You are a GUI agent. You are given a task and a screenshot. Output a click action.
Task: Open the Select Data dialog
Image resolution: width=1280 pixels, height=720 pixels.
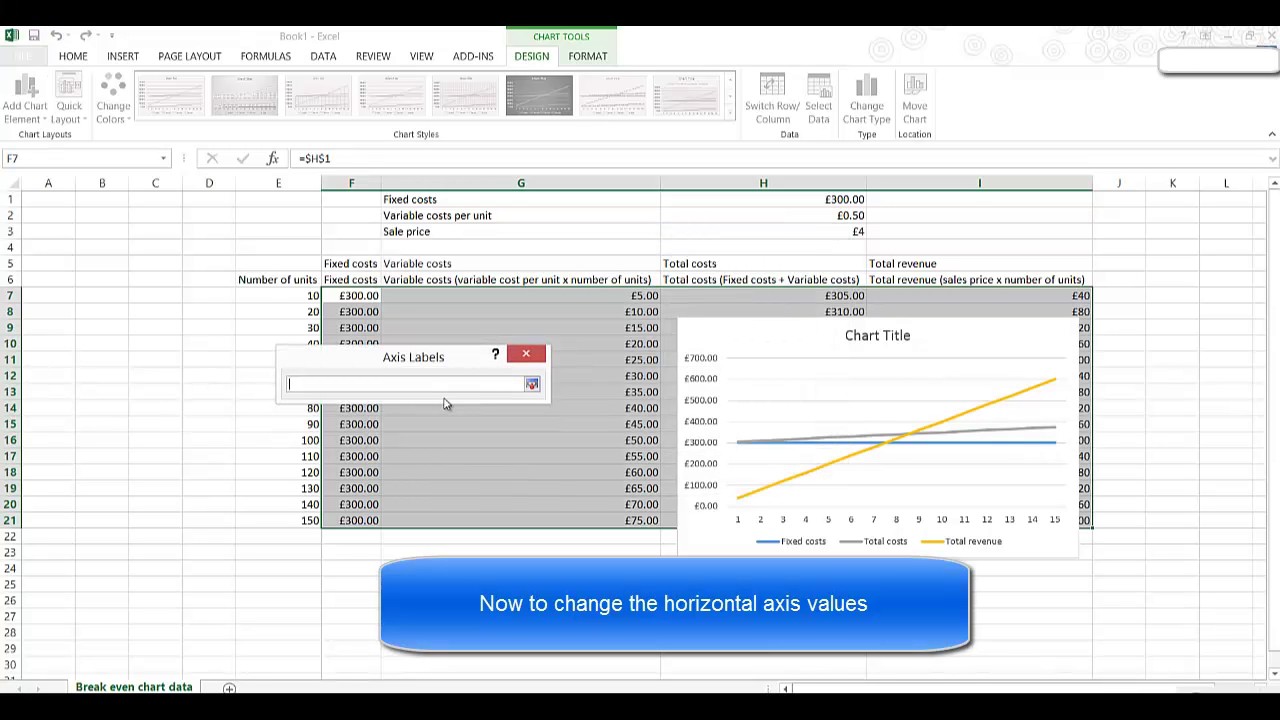click(x=818, y=99)
